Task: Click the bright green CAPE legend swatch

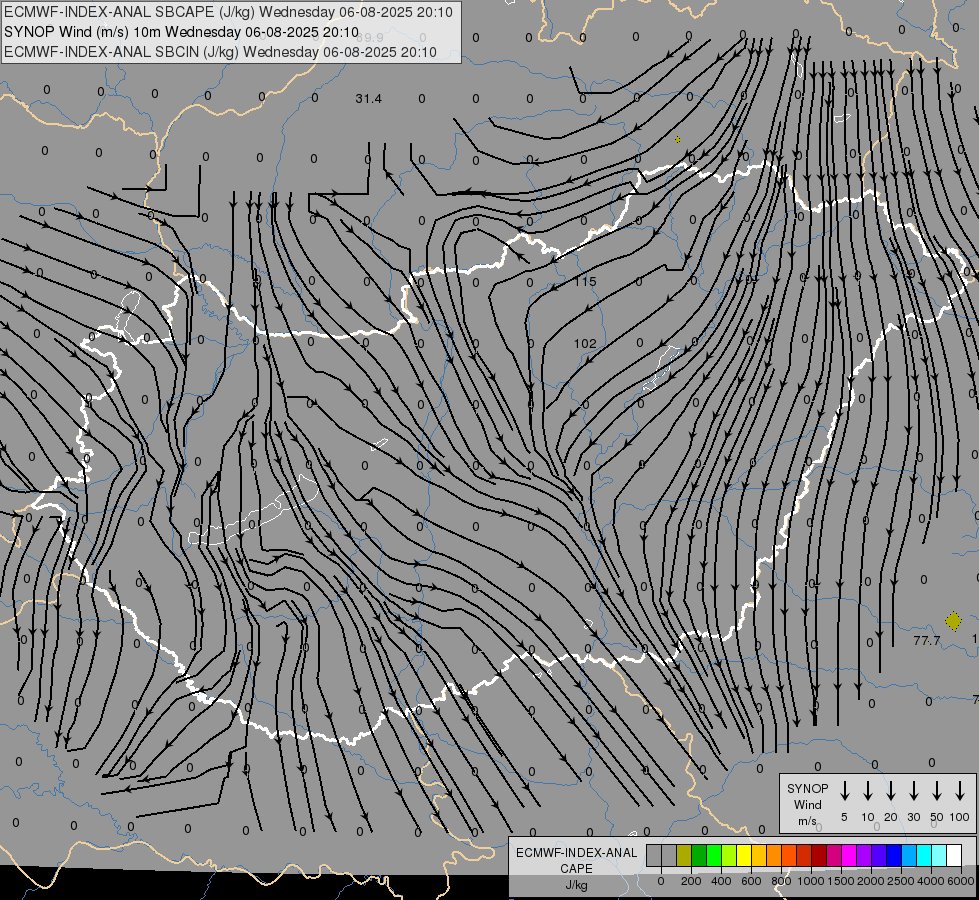Action: click(x=714, y=855)
